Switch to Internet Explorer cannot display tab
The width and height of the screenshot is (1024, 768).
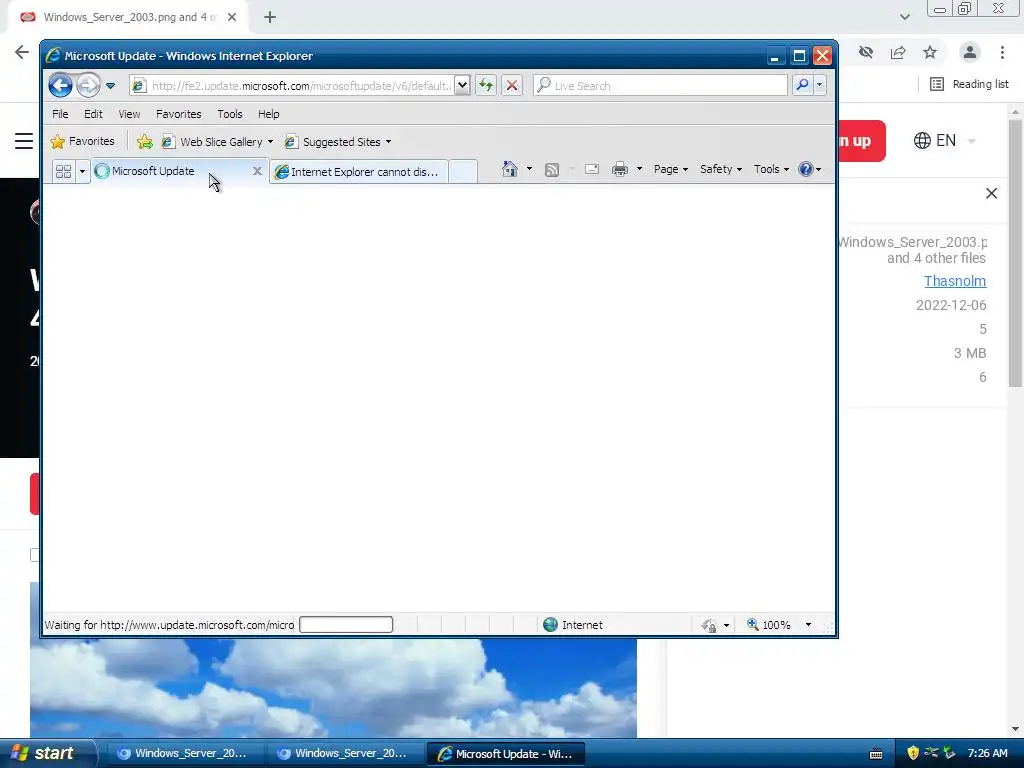(359, 172)
